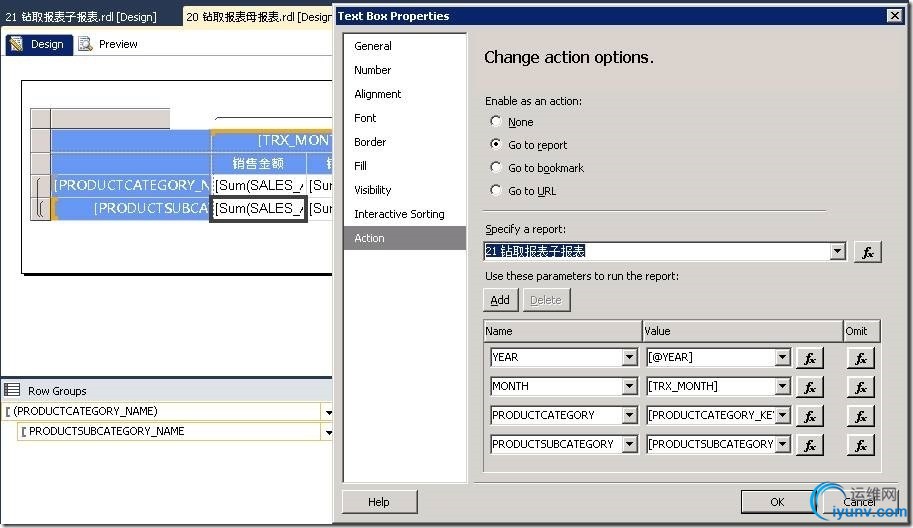This screenshot has height=528, width=913.
Task: Select the 销售金额 header cell
Action: point(259,164)
